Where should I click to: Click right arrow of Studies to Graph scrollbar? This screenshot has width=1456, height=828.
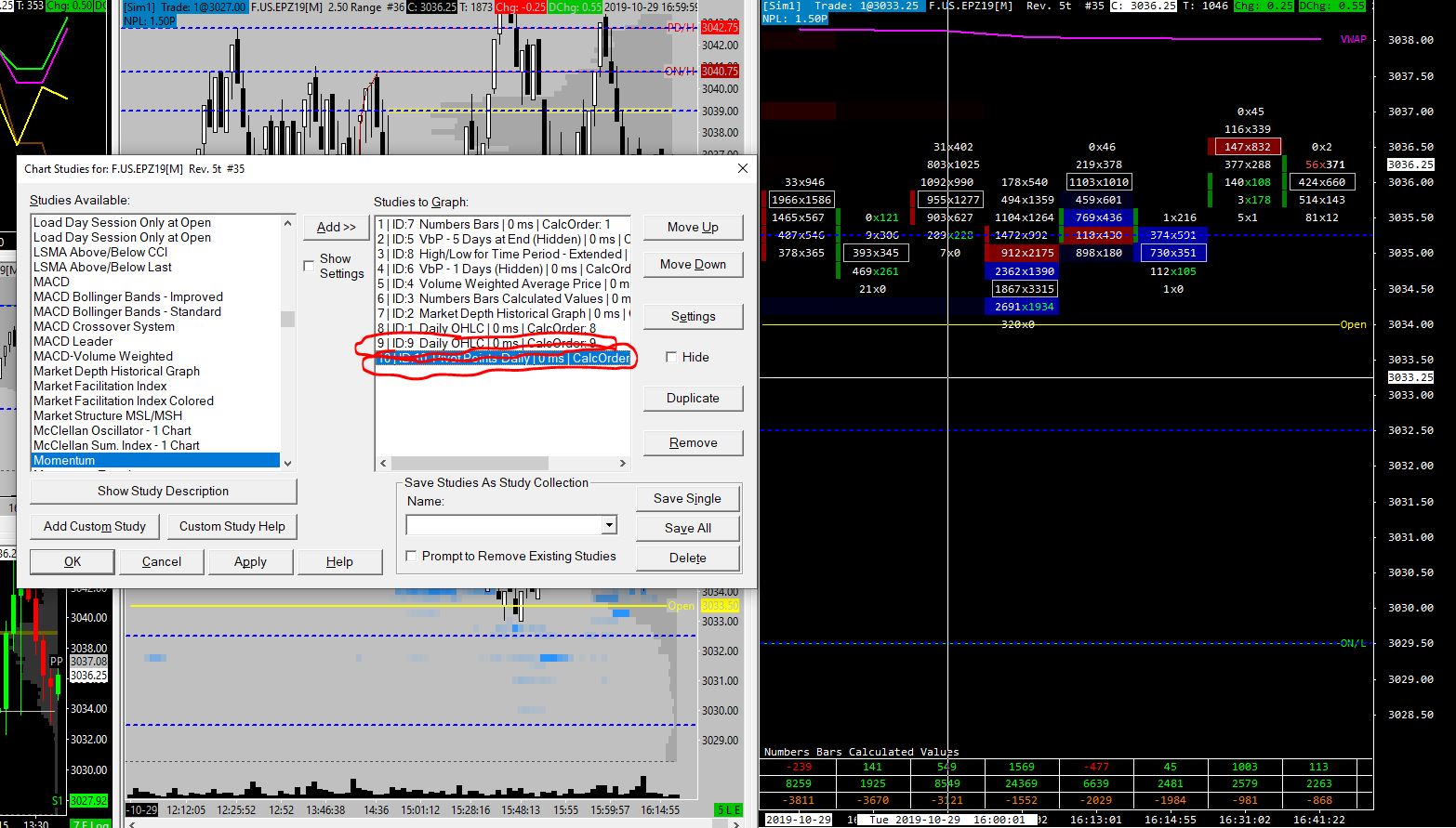click(623, 463)
